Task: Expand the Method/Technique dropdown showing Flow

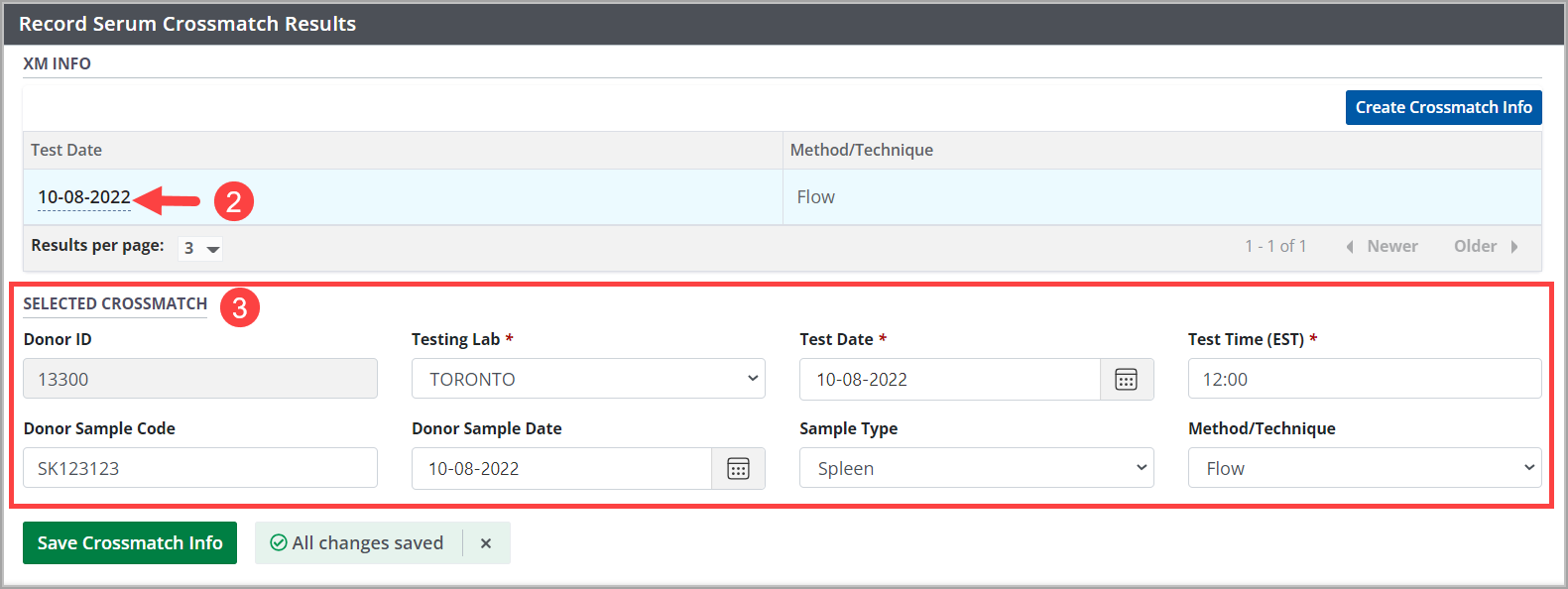Action: pyautogui.click(x=1364, y=468)
